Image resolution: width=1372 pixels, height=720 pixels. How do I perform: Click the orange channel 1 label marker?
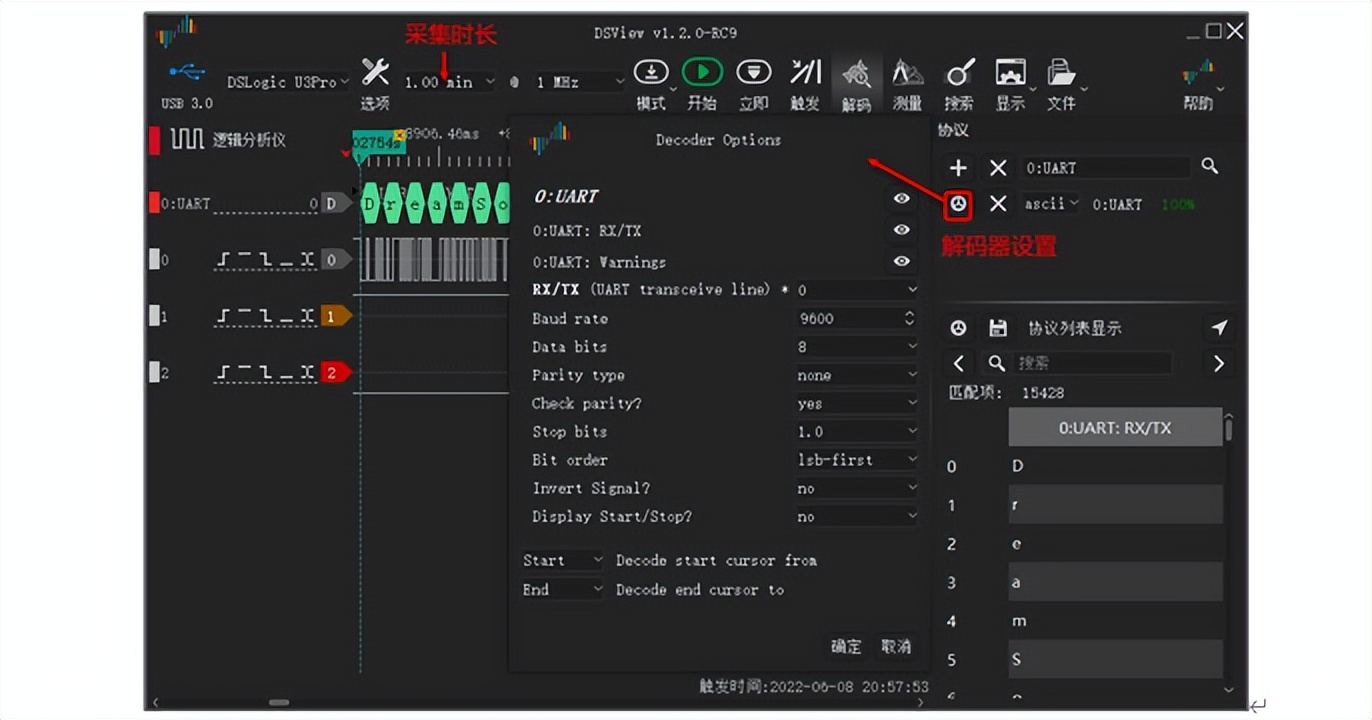pyautogui.click(x=336, y=316)
